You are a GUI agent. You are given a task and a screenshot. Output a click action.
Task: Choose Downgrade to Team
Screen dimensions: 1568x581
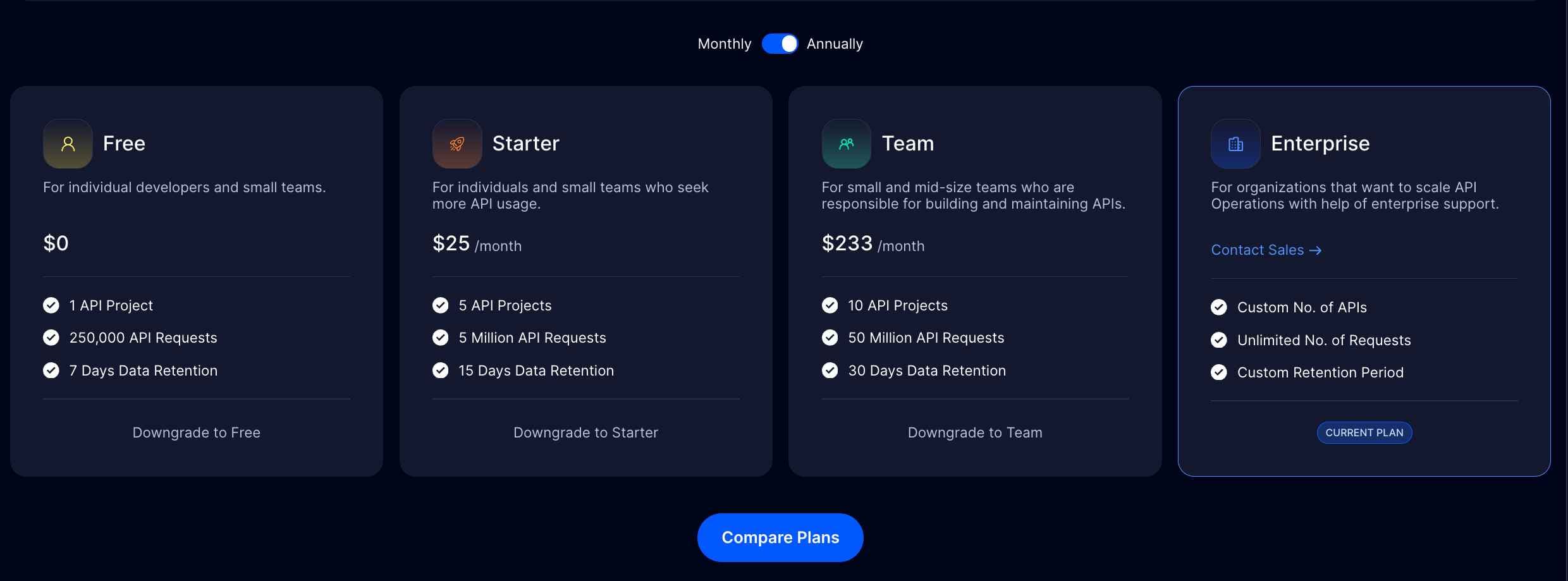click(975, 432)
